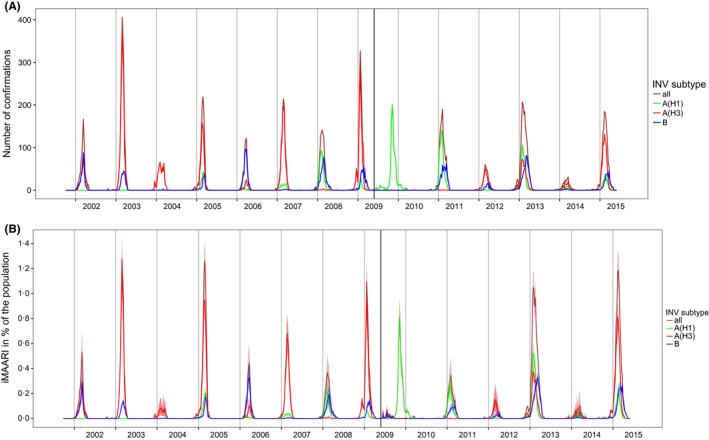Pick the 2003 year label under panel B
The image size is (709, 440).
coord(136,435)
